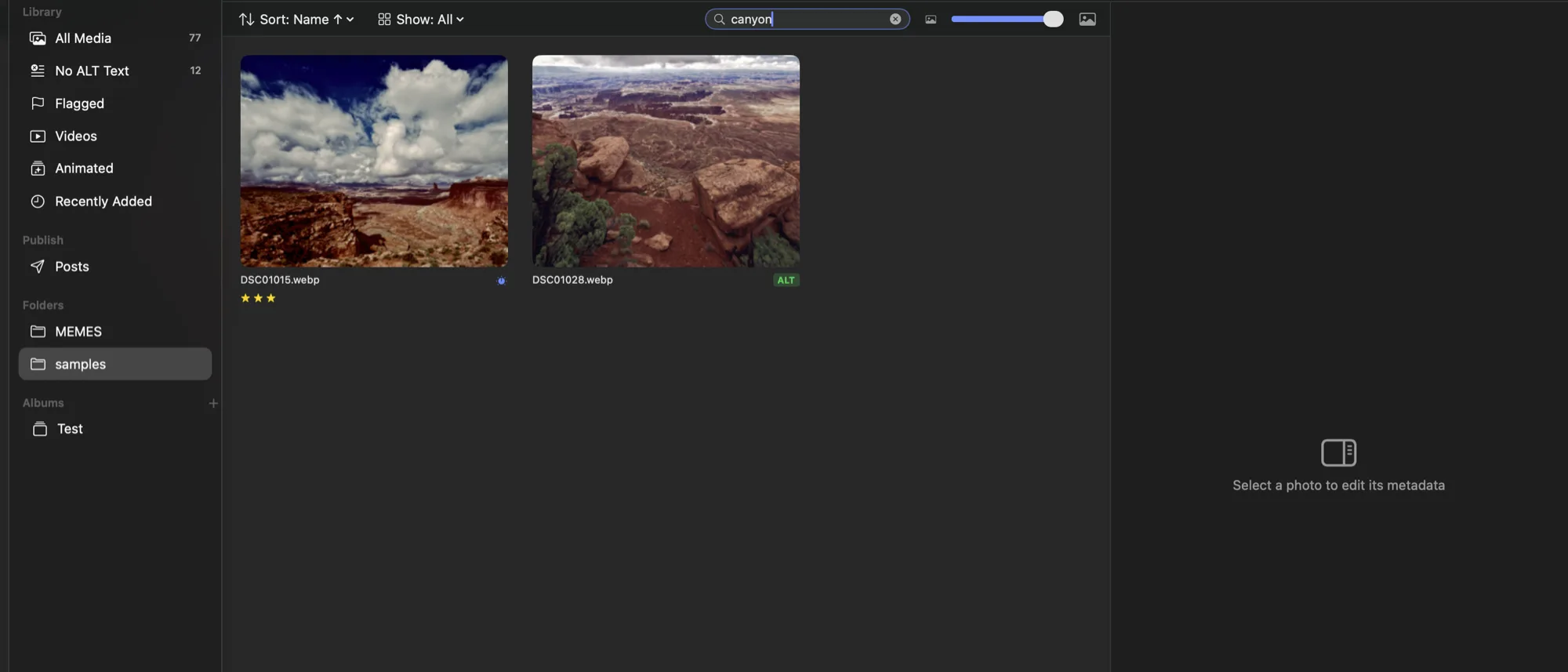The image size is (1568, 672).
Task: Click the DSC01015.webp filename
Action: tap(280, 280)
